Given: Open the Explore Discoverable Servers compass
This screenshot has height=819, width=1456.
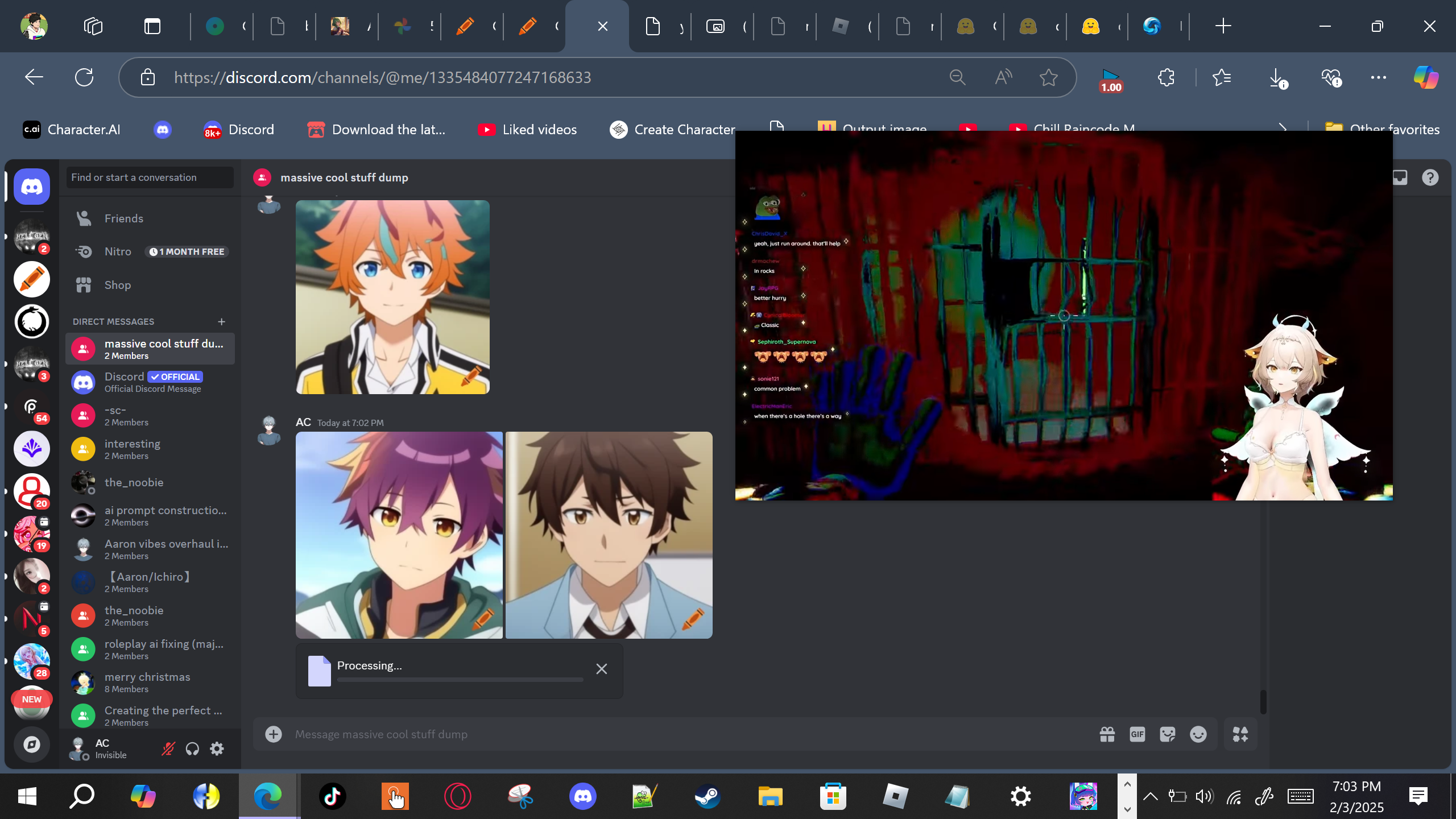Looking at the screenshot, I should click(32, 744).
